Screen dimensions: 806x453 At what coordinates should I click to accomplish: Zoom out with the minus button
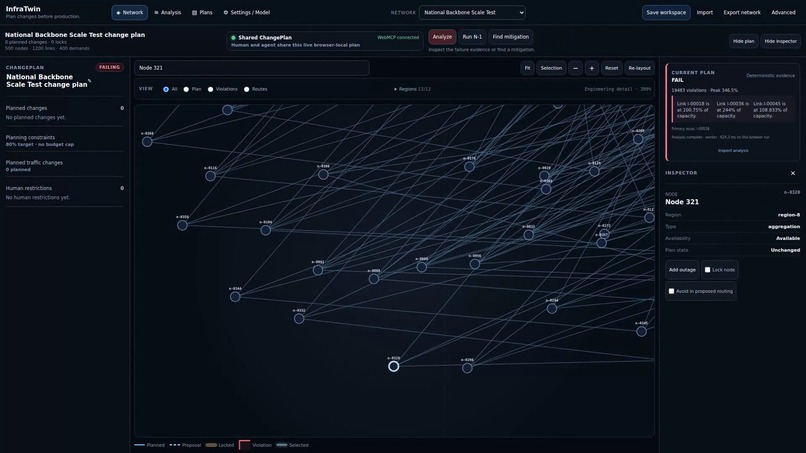coord(575,68)
